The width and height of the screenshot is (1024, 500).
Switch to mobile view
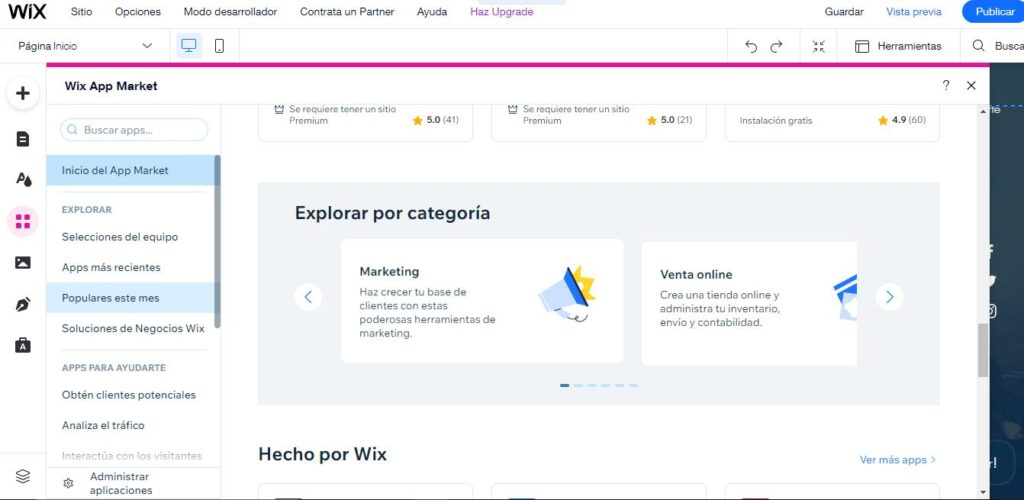219,46
